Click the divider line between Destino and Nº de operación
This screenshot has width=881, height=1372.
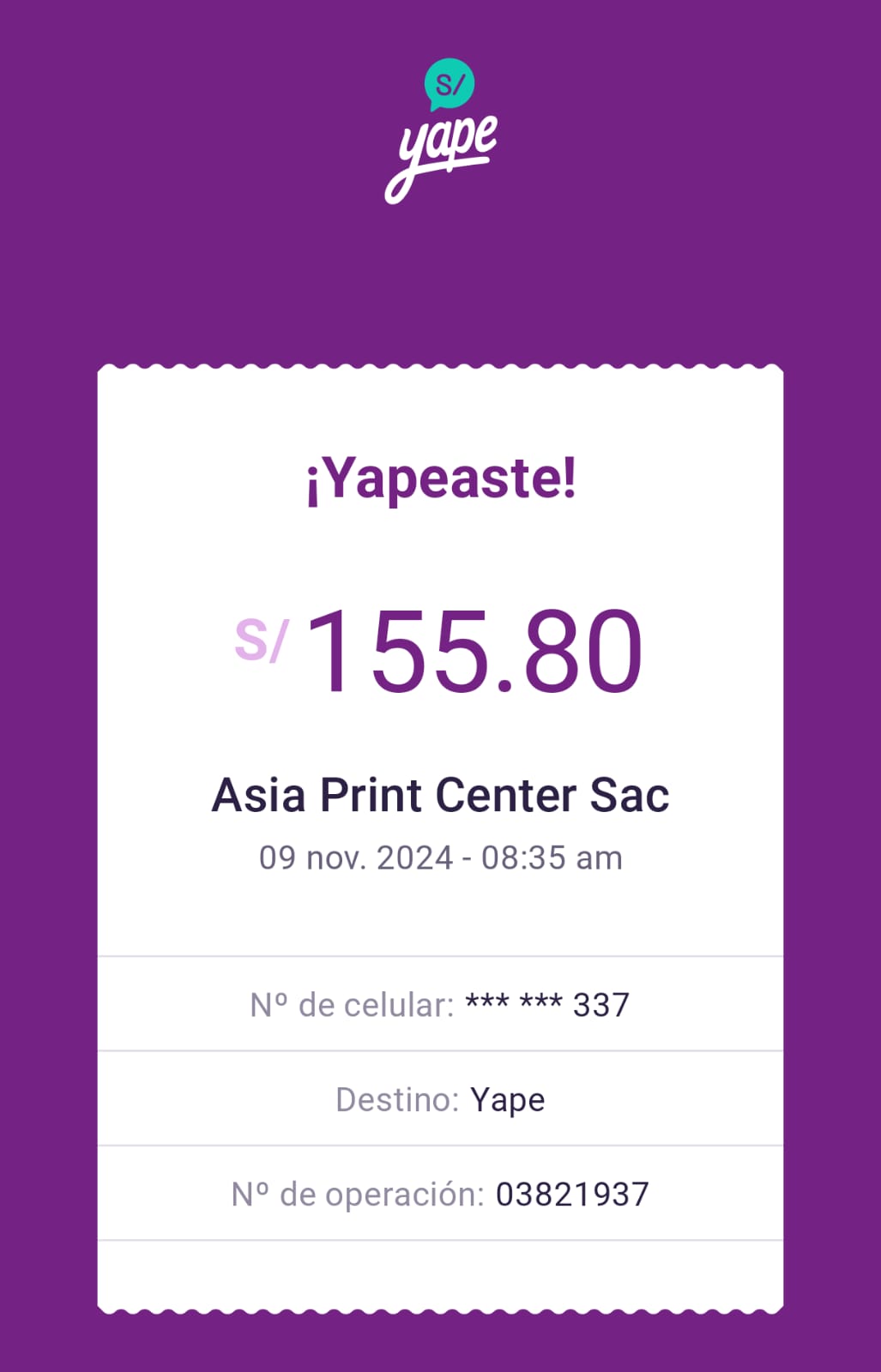point(440,1146)
